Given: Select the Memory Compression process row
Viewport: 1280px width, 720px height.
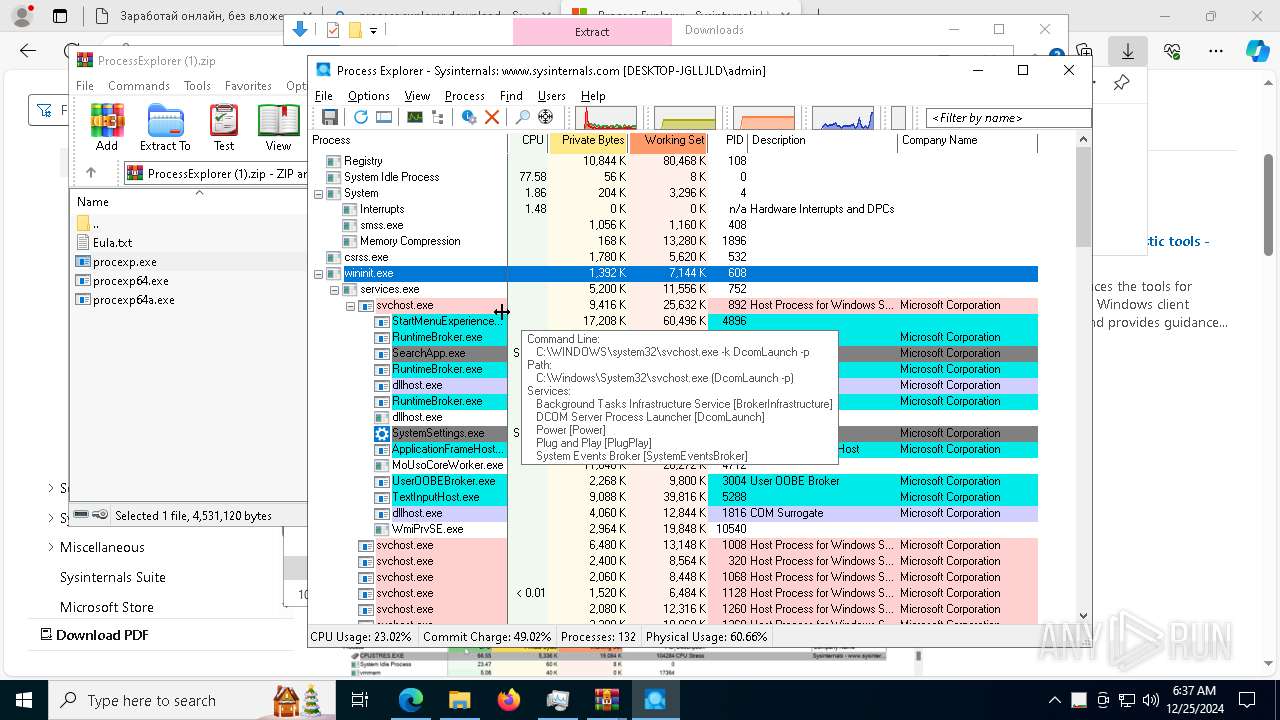Looking at the screenshot, I should [675, 241].
